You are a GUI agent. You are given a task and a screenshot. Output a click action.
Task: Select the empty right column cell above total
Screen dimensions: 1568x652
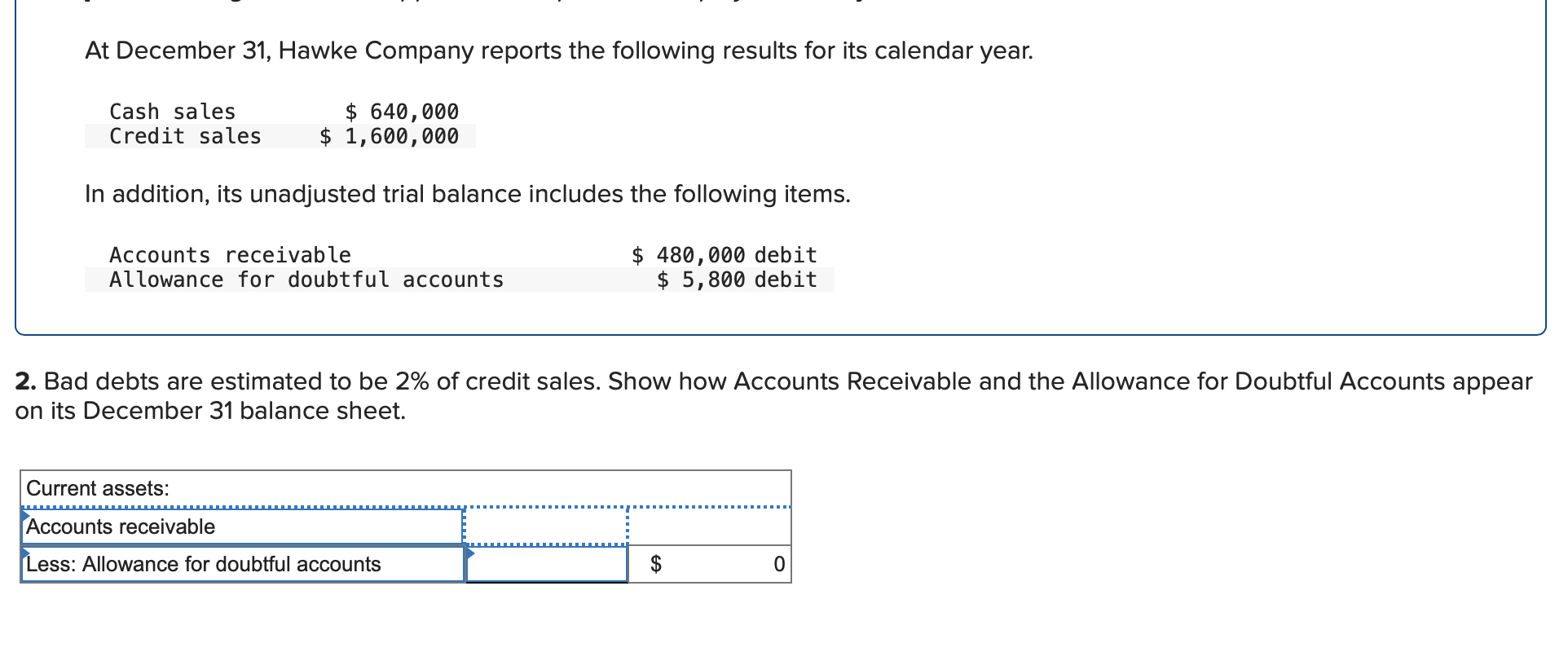pyautogui.click(x=710, y=526)
